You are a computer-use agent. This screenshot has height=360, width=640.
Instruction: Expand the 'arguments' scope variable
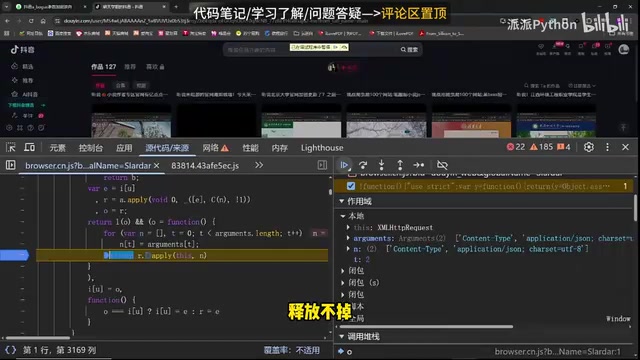coord(348,238)
